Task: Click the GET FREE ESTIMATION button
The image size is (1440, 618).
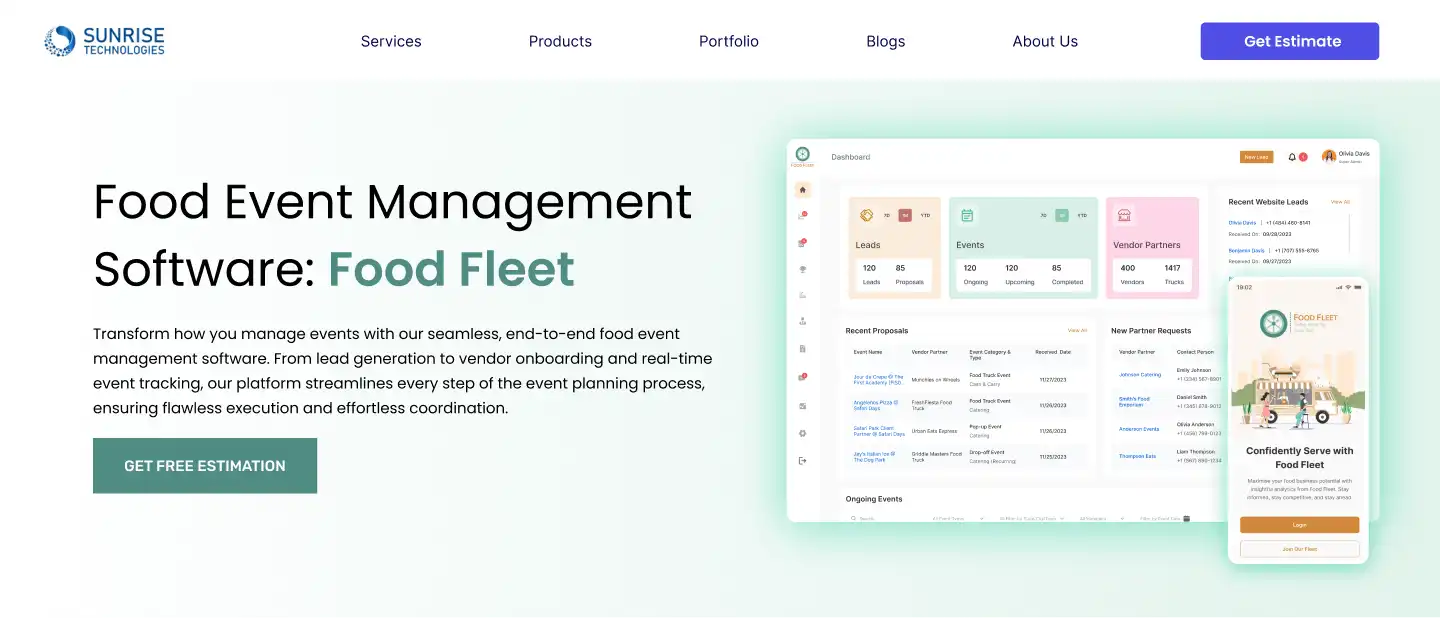Action: (x=205, y=465)
